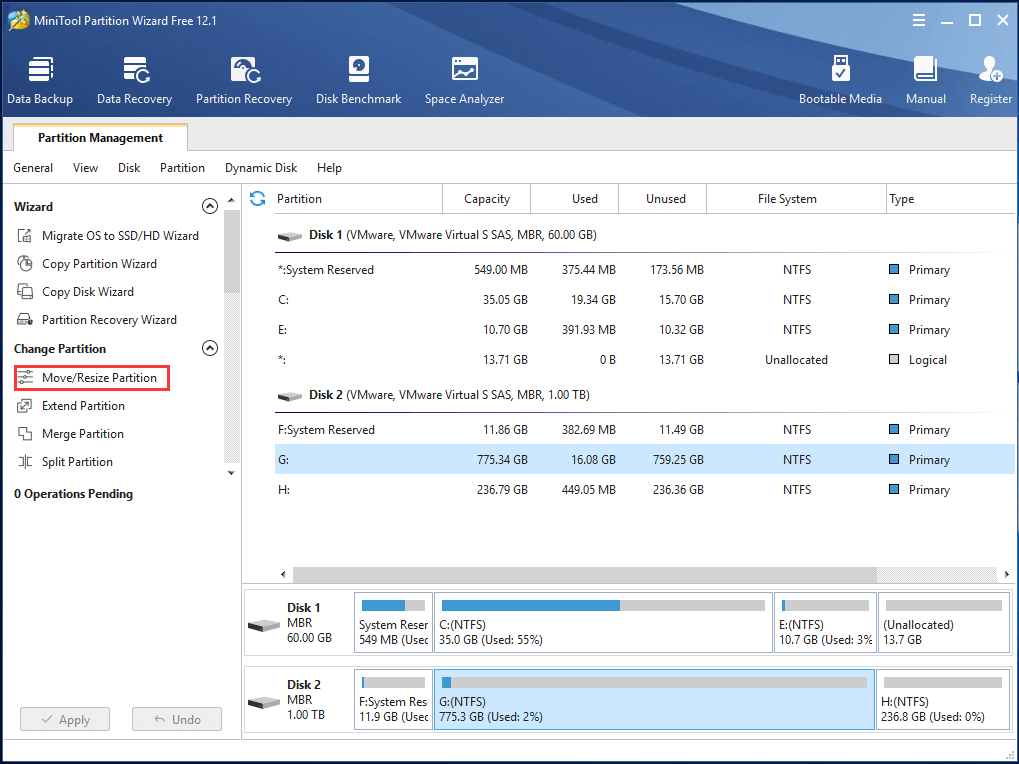
Task: Click the Disk 1 icon in the partition list
Action: pyautogui.click(x=290, y=236)
